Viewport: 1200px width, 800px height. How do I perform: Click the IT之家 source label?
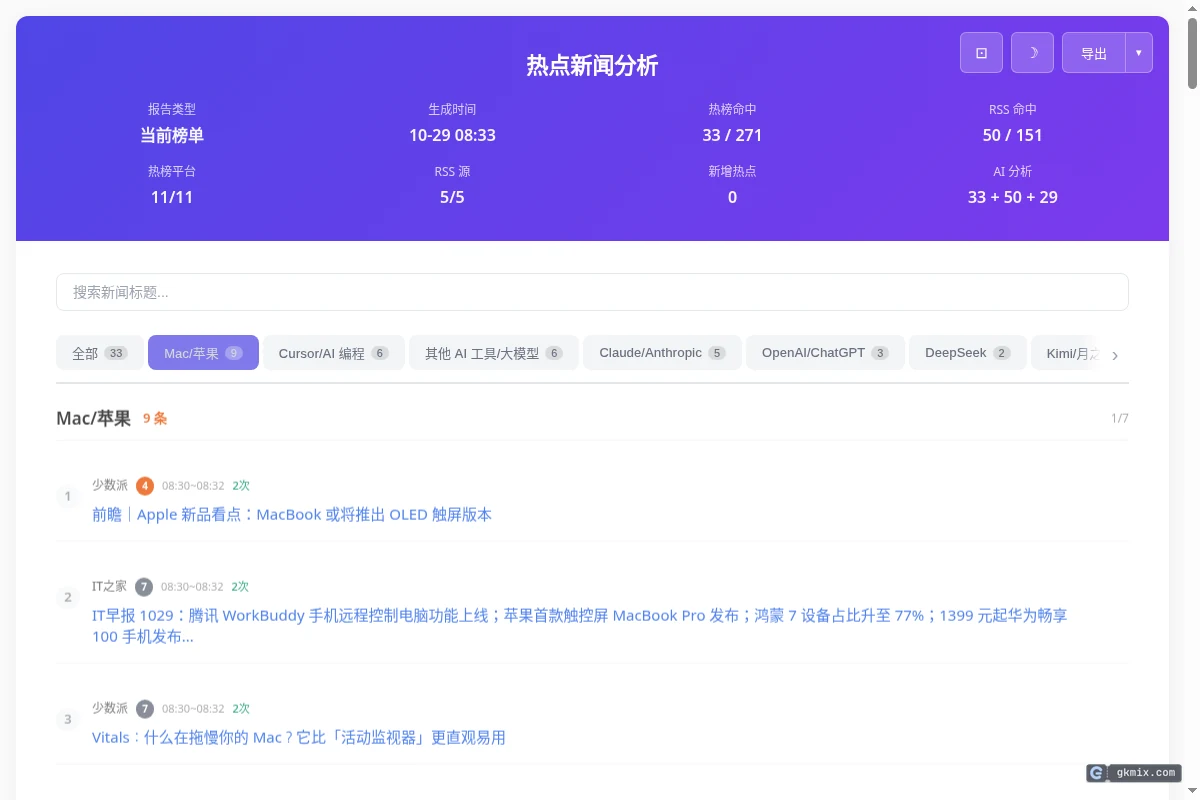coord(109,586)
